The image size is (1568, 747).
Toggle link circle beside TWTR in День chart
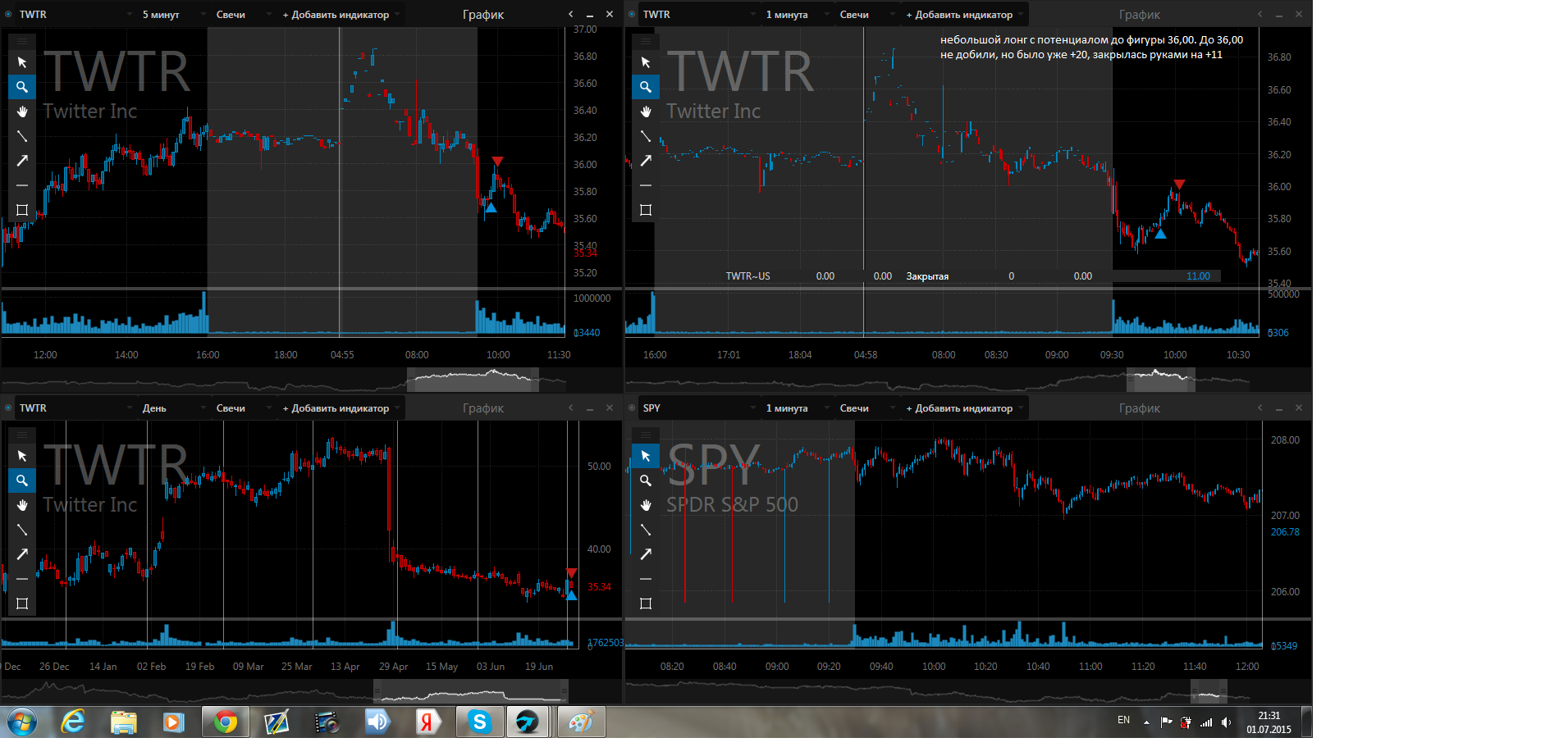coord(8,408)
